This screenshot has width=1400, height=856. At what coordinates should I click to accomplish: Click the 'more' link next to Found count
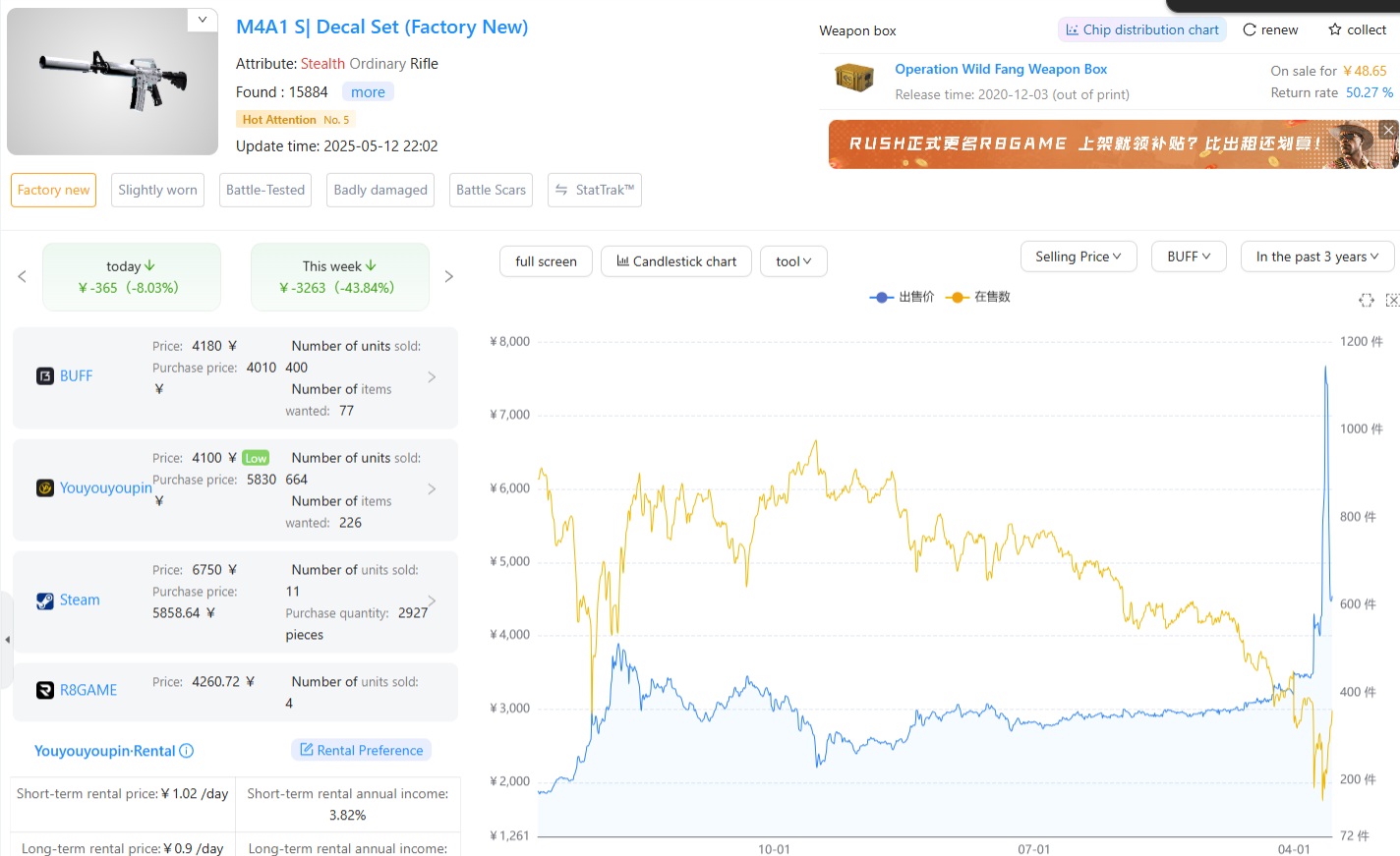tap(368, 92)
